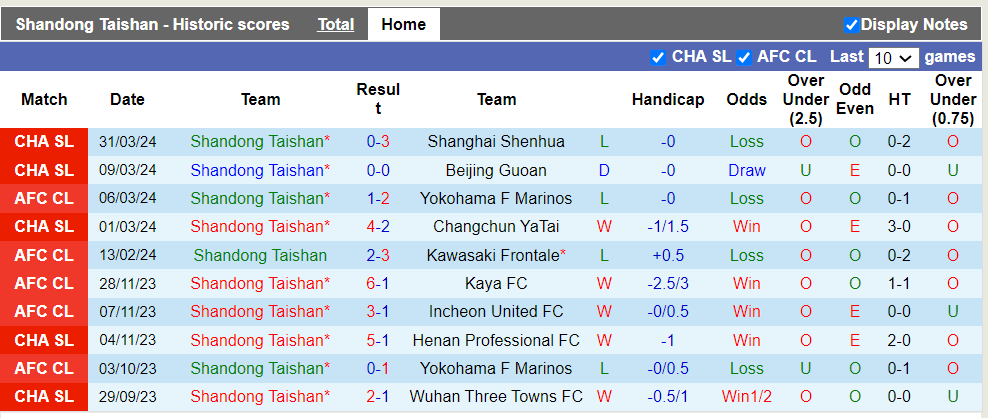Open Shanghai Shenhua team link

click(496, 142)
